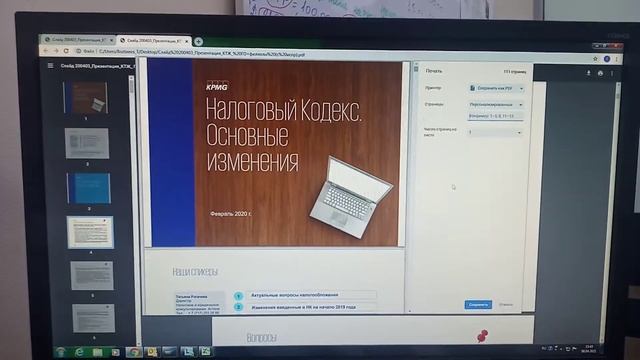
Task: Edit the custom page range field
Action: point(496,116)
